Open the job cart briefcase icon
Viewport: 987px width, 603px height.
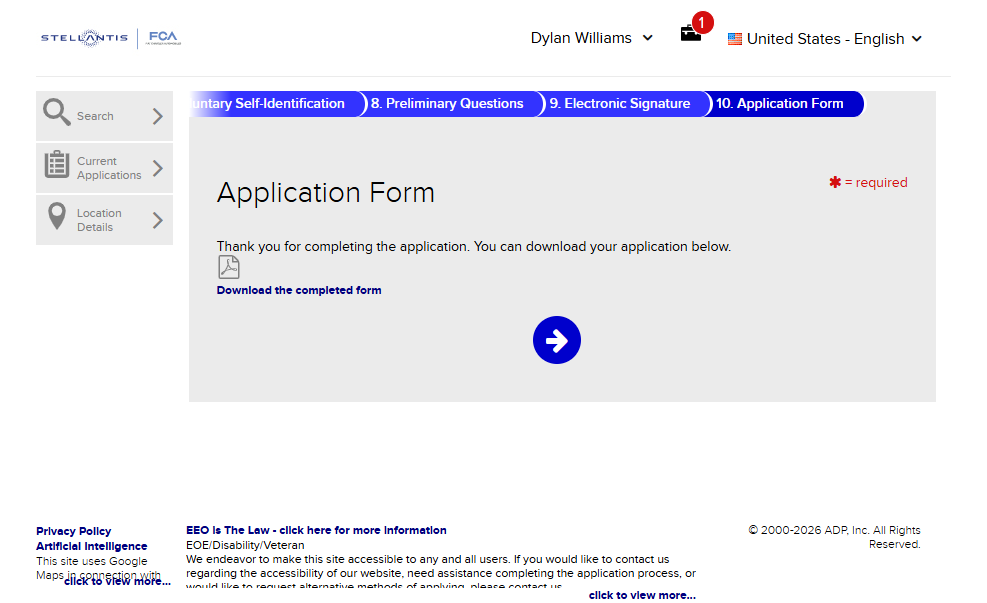(691, 34)
